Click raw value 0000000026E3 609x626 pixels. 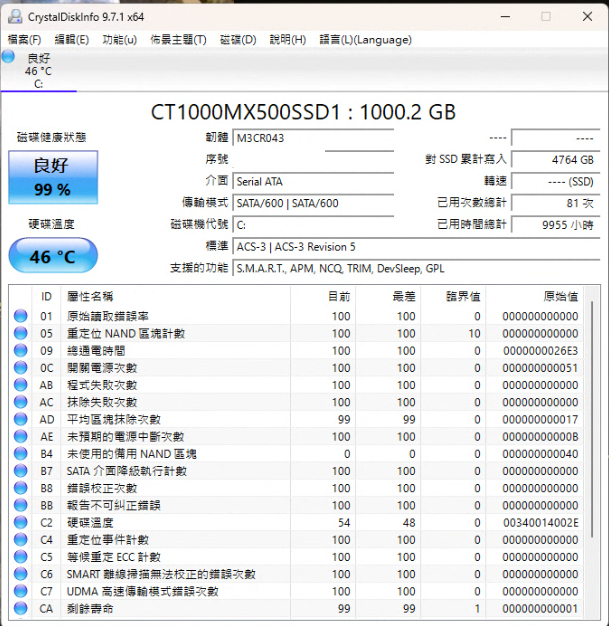click(540, 351)
